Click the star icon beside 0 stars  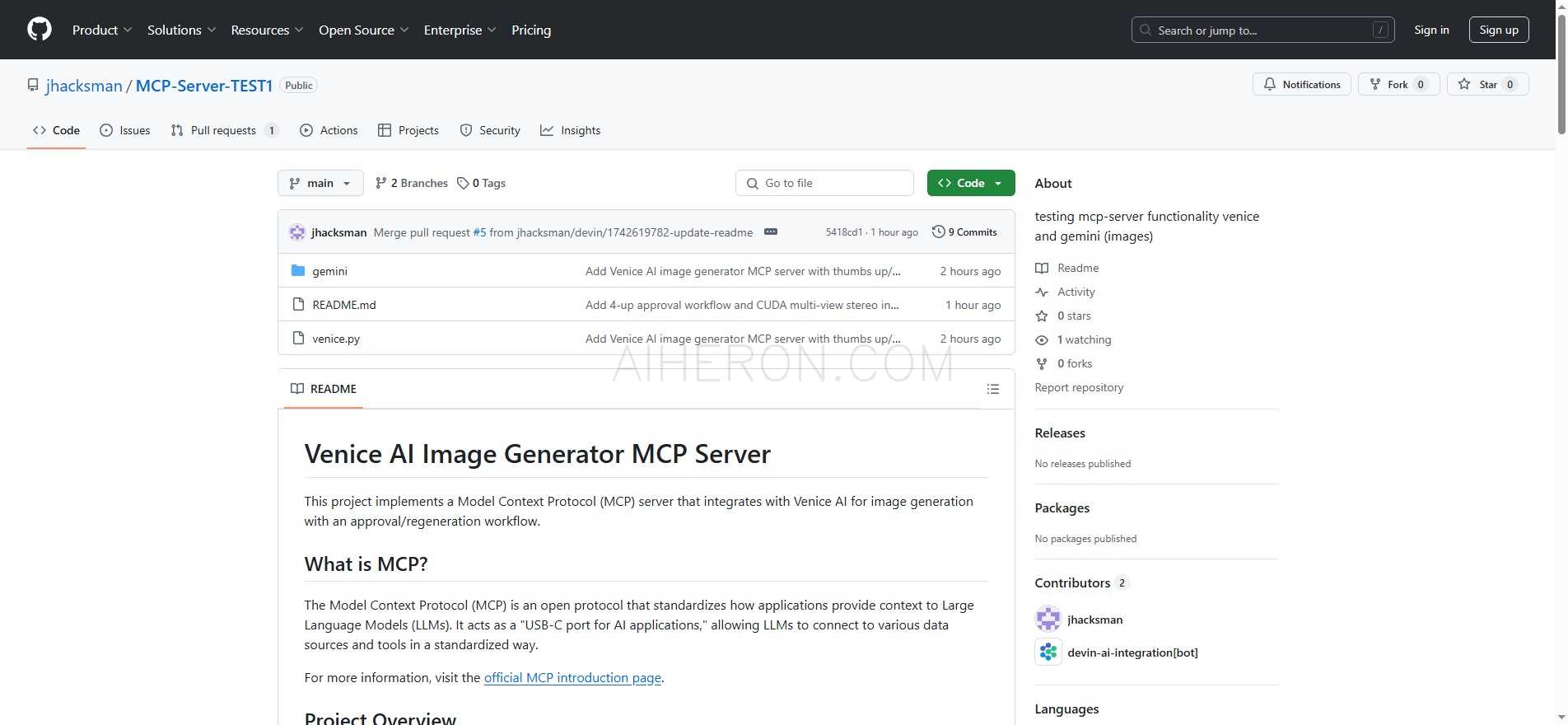(1042, 316)
